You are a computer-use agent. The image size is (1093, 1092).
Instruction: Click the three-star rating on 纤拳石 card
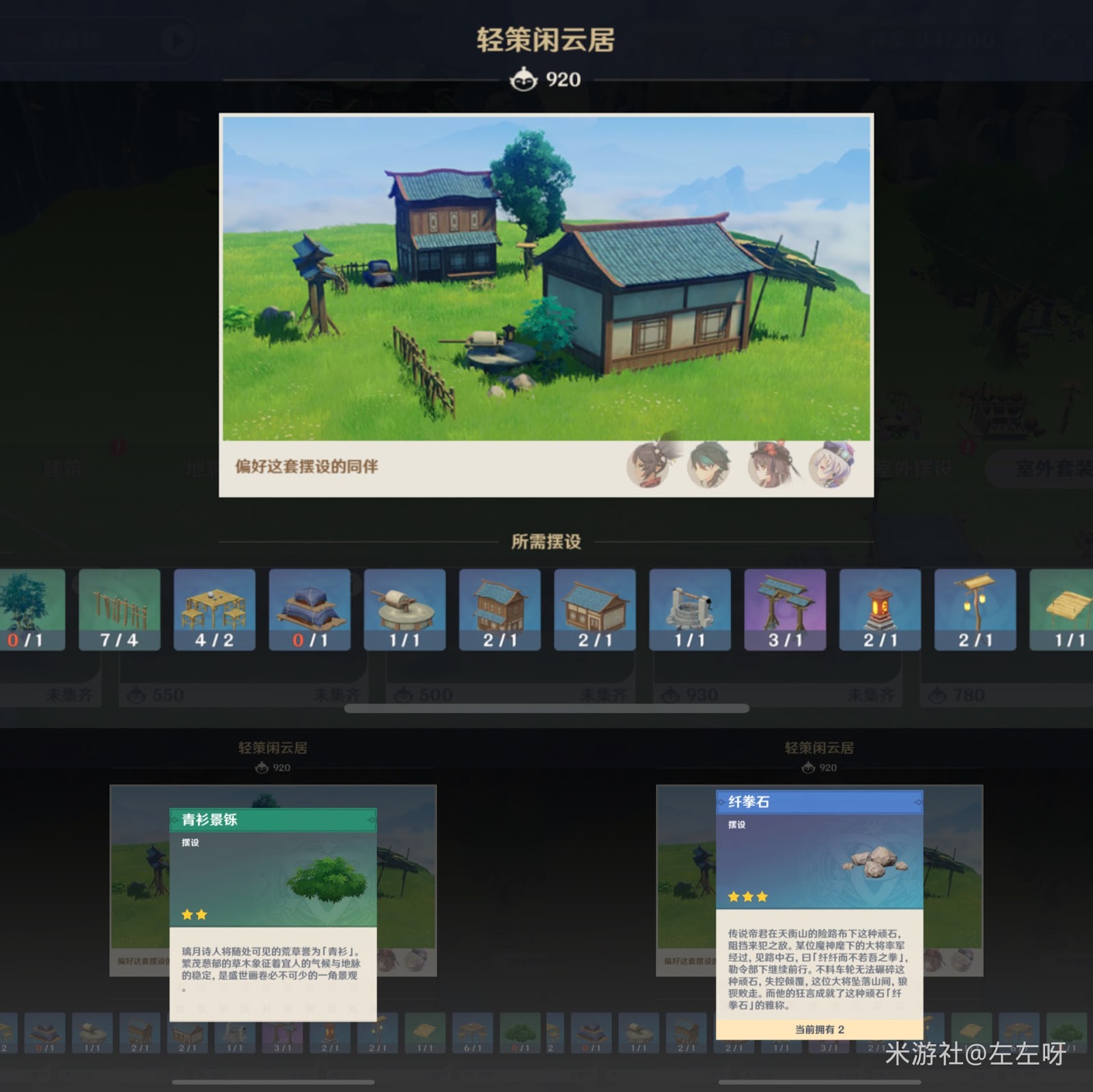pos(747,897)
